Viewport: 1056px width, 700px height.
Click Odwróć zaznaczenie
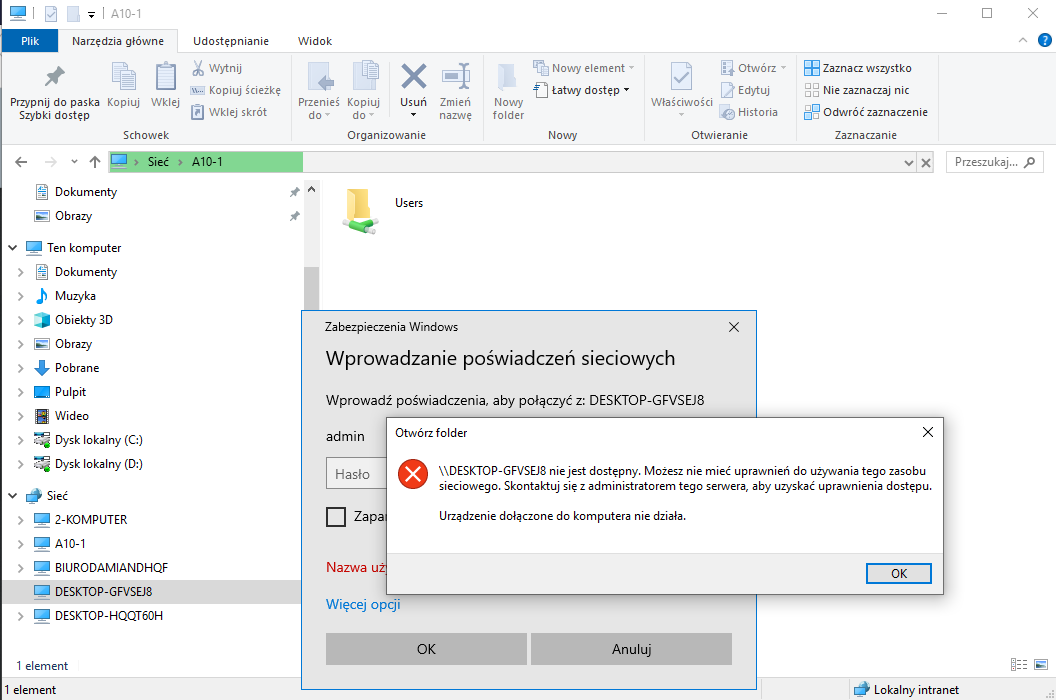click(x=866, y=112)
